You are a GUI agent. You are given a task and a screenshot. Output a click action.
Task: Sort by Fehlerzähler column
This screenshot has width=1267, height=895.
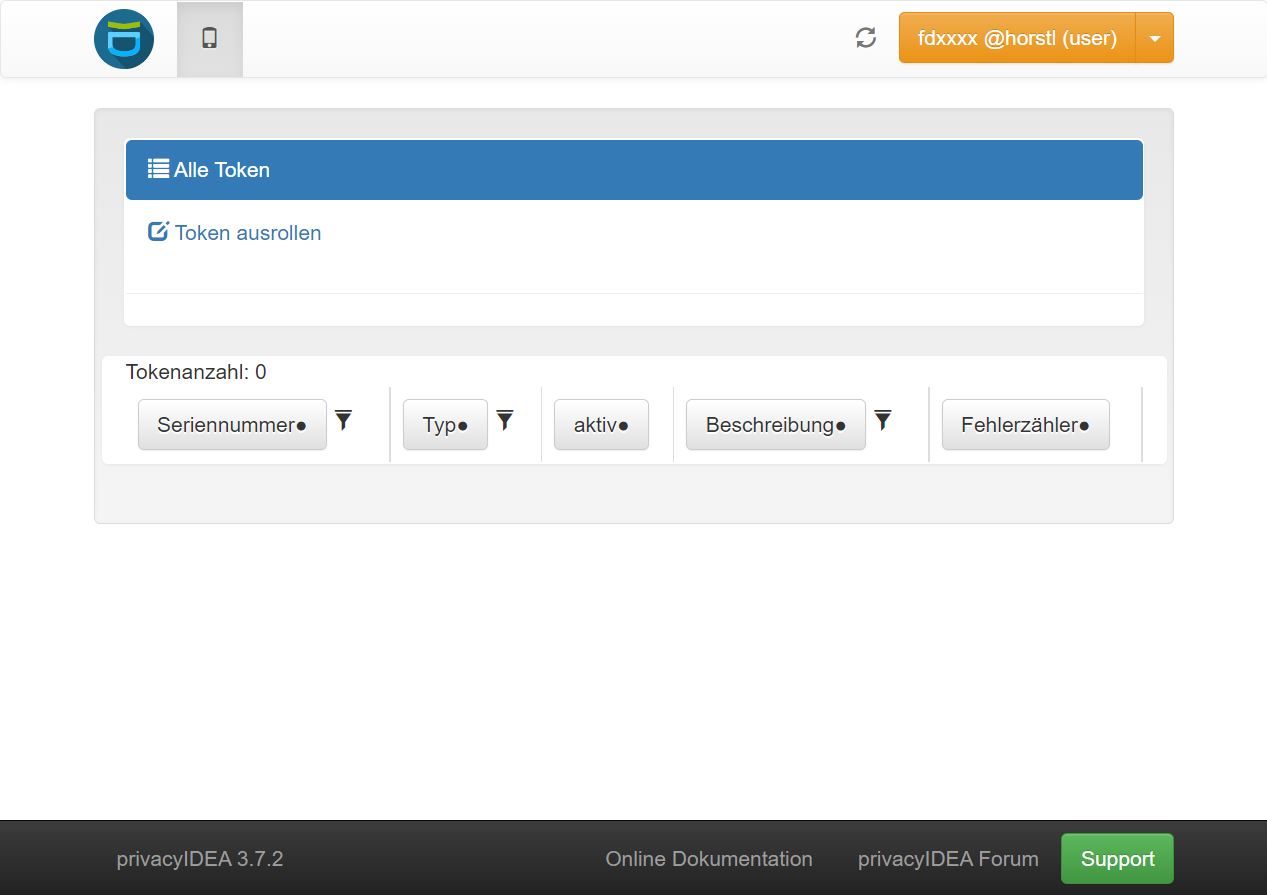click(1025, 425)
